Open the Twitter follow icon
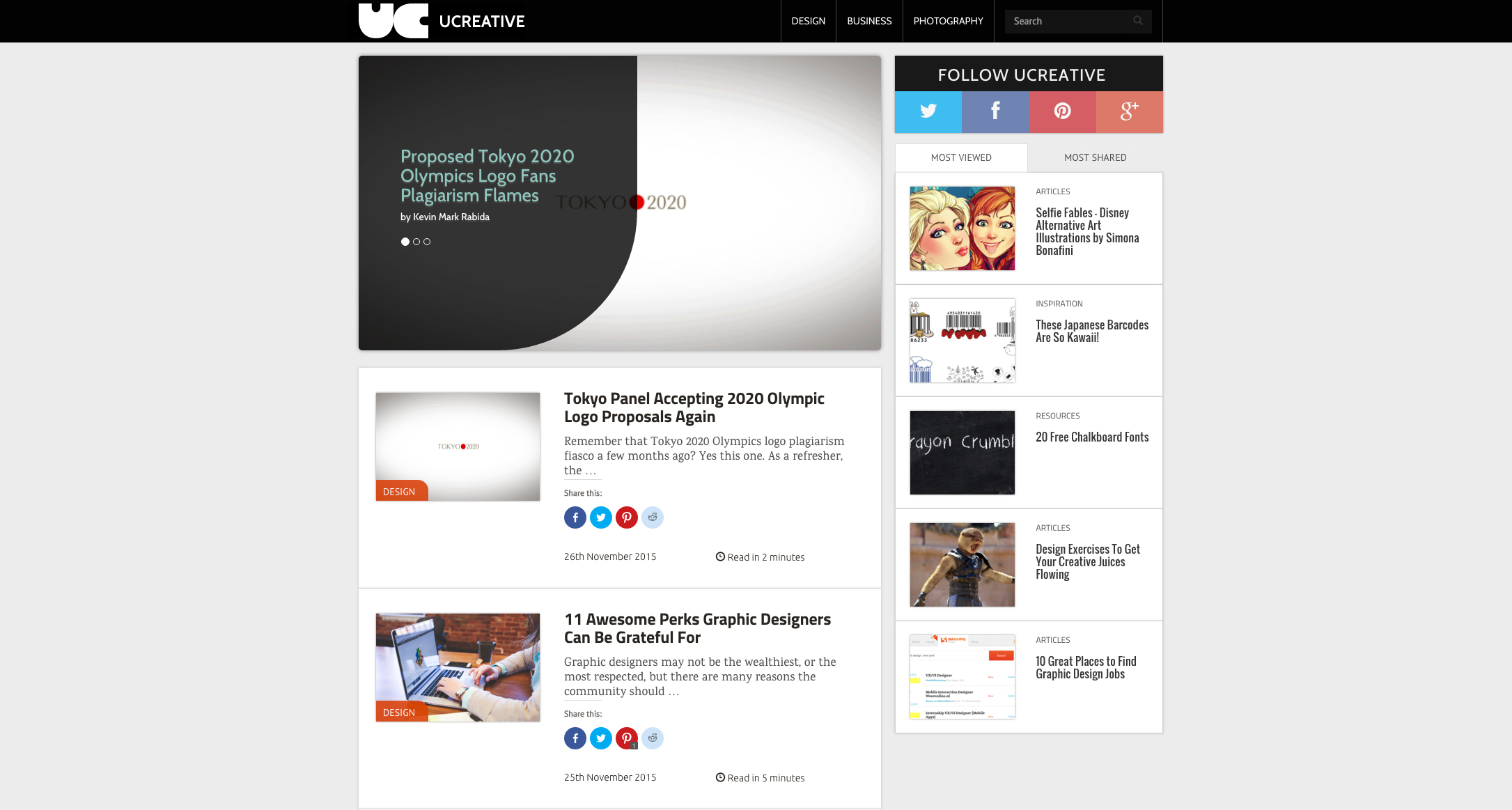Screen dimensions: 1512x810 928,111
